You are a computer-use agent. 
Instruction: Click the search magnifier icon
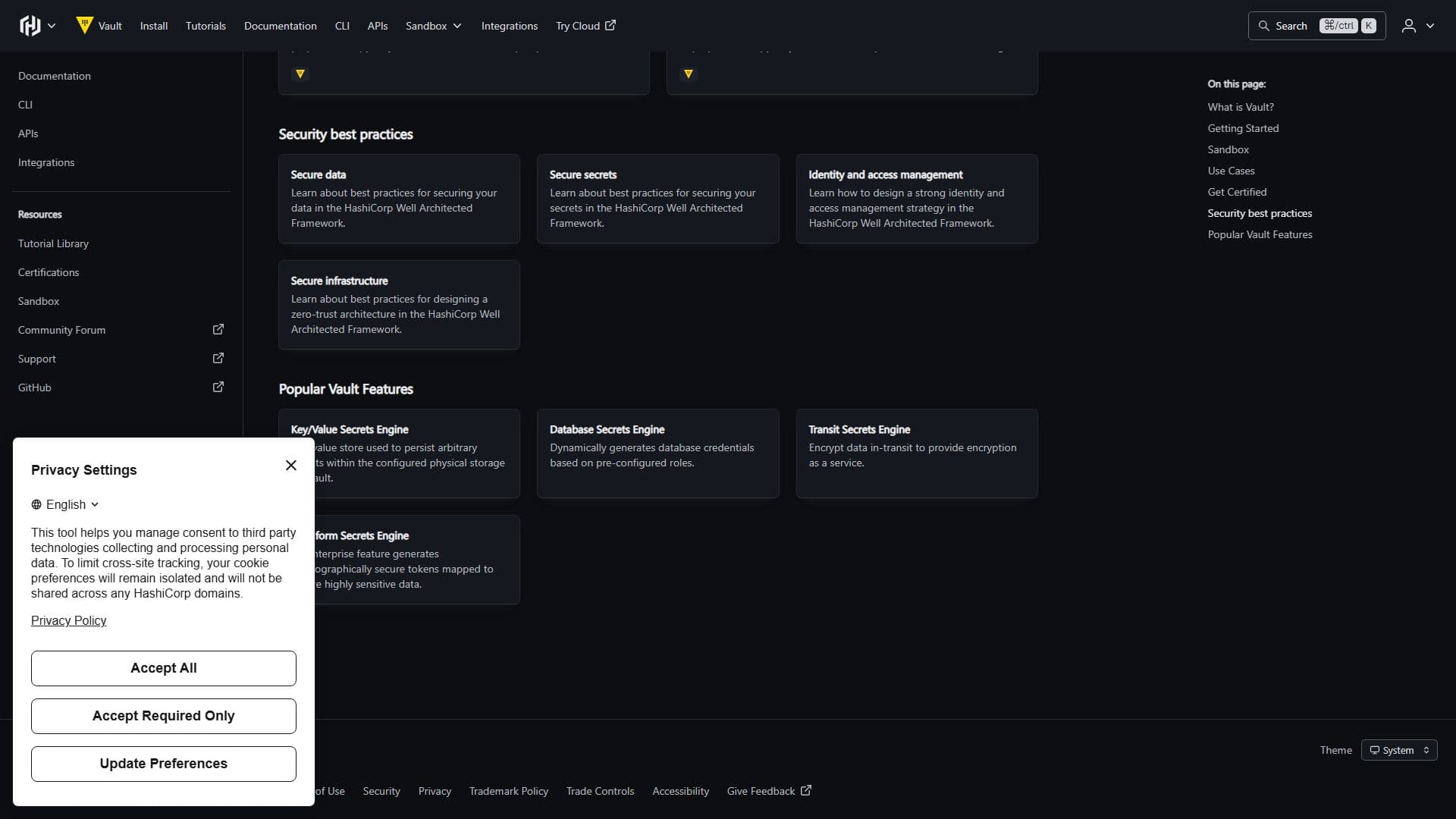pos(1263,26)
